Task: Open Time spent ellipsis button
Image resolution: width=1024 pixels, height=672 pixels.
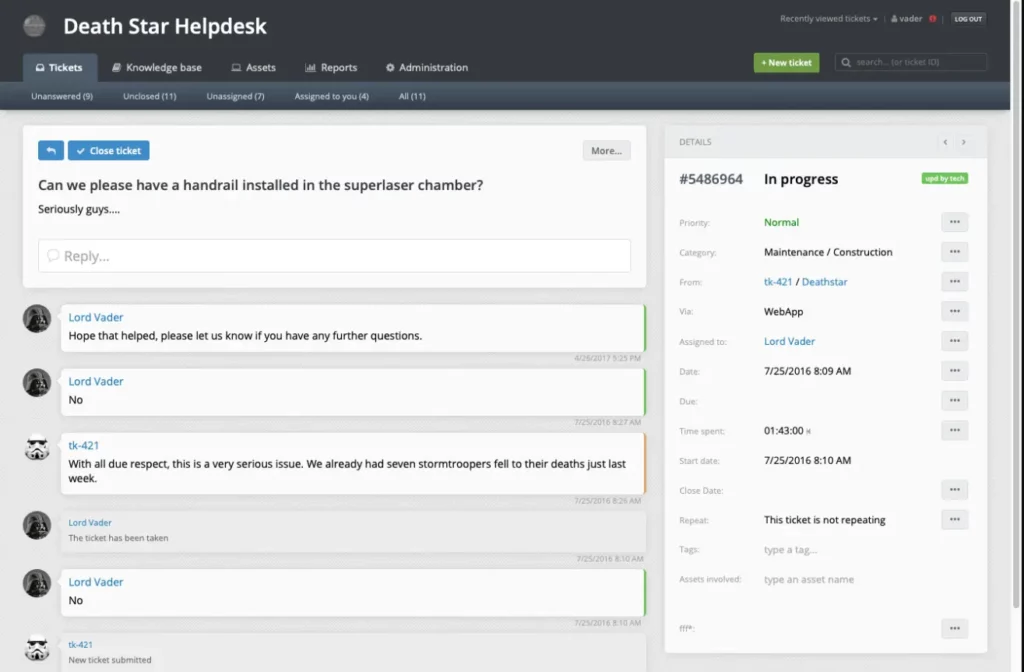Action: [x=955, y=430]
